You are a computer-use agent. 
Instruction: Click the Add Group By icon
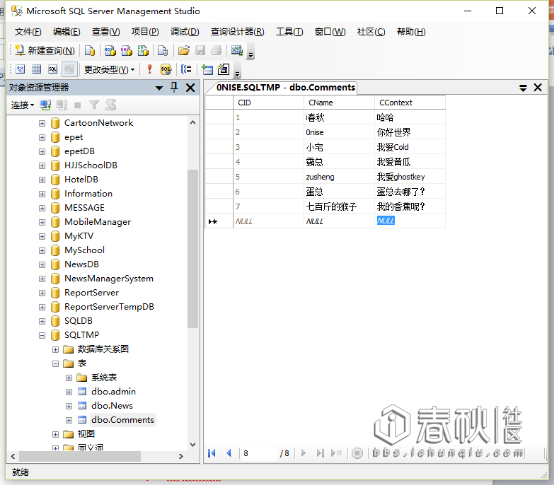click(x=186, y=69)
